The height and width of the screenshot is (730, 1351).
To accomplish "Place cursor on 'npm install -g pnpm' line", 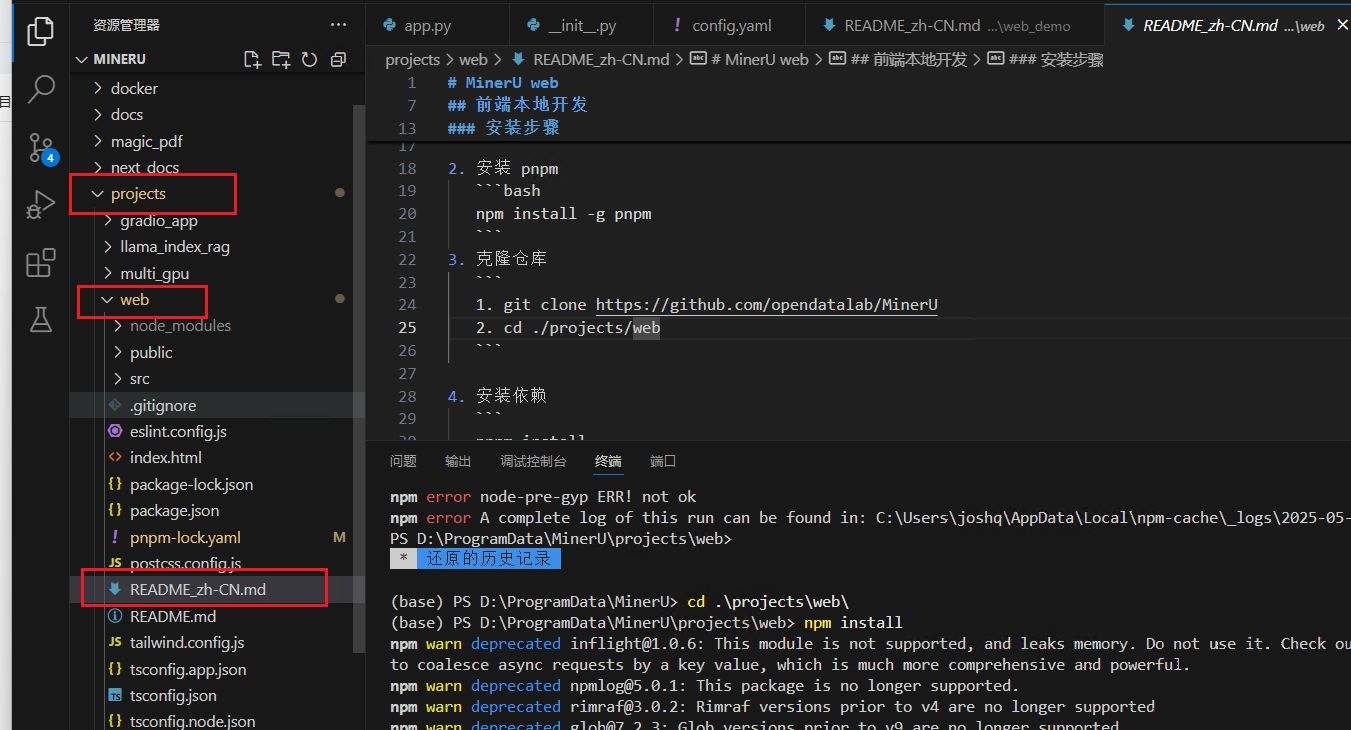I will click(564, 213).
